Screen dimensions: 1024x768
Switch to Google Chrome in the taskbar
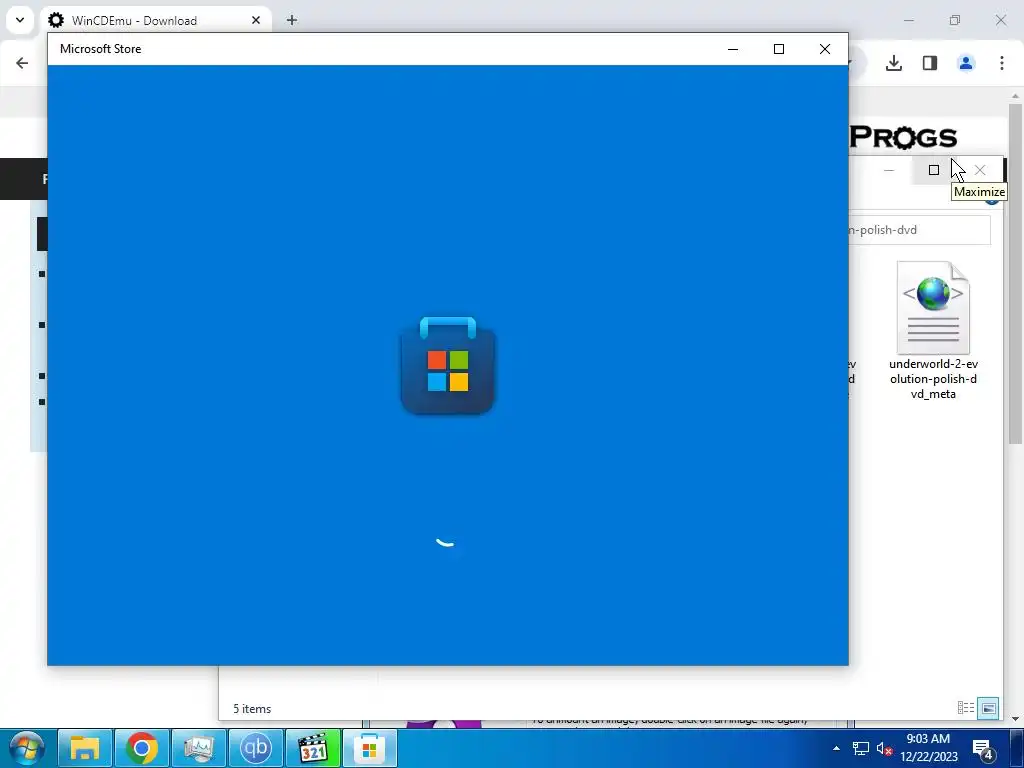point(142,748)
